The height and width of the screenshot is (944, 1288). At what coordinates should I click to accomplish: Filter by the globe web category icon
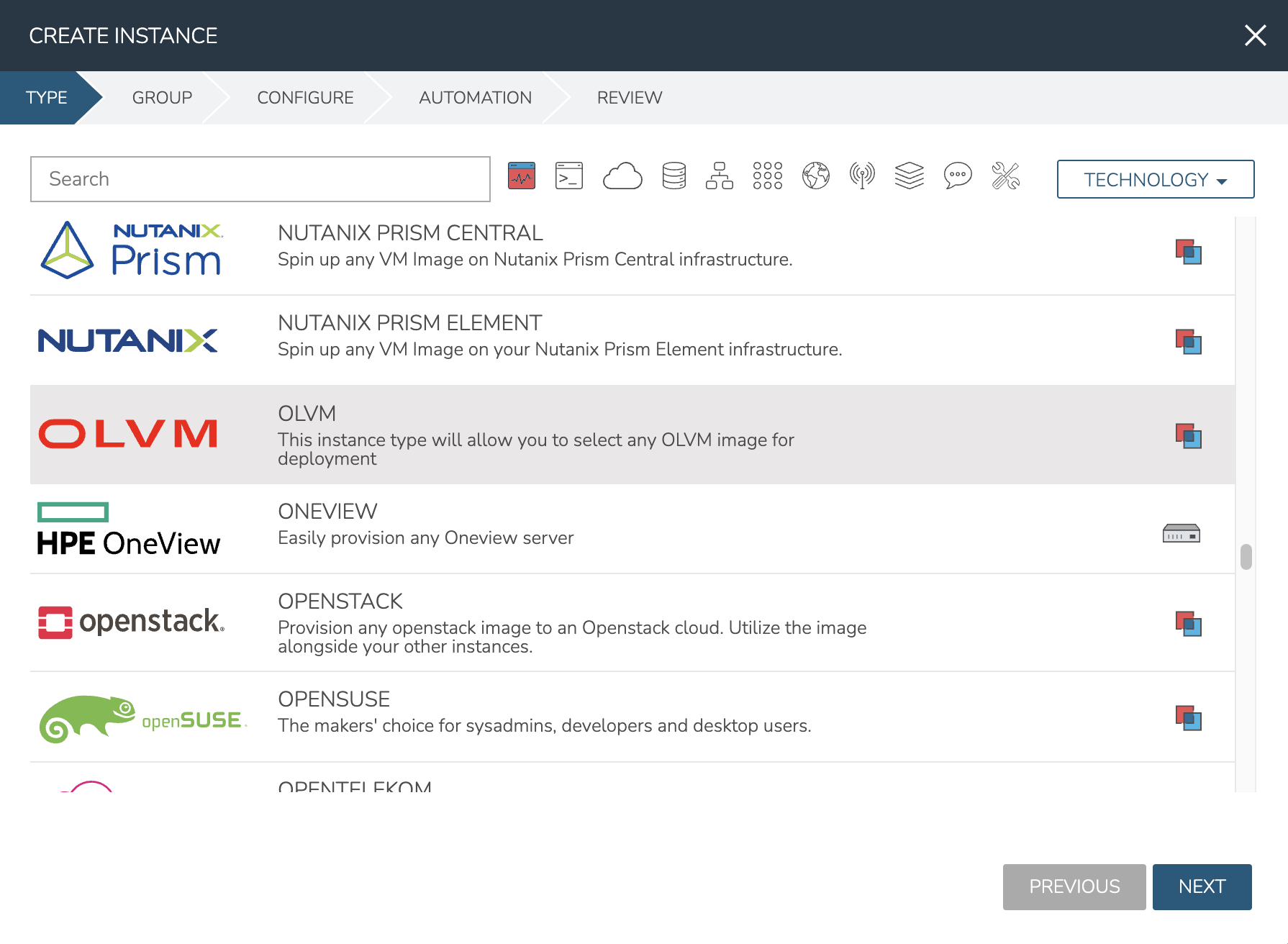point(816,176)
